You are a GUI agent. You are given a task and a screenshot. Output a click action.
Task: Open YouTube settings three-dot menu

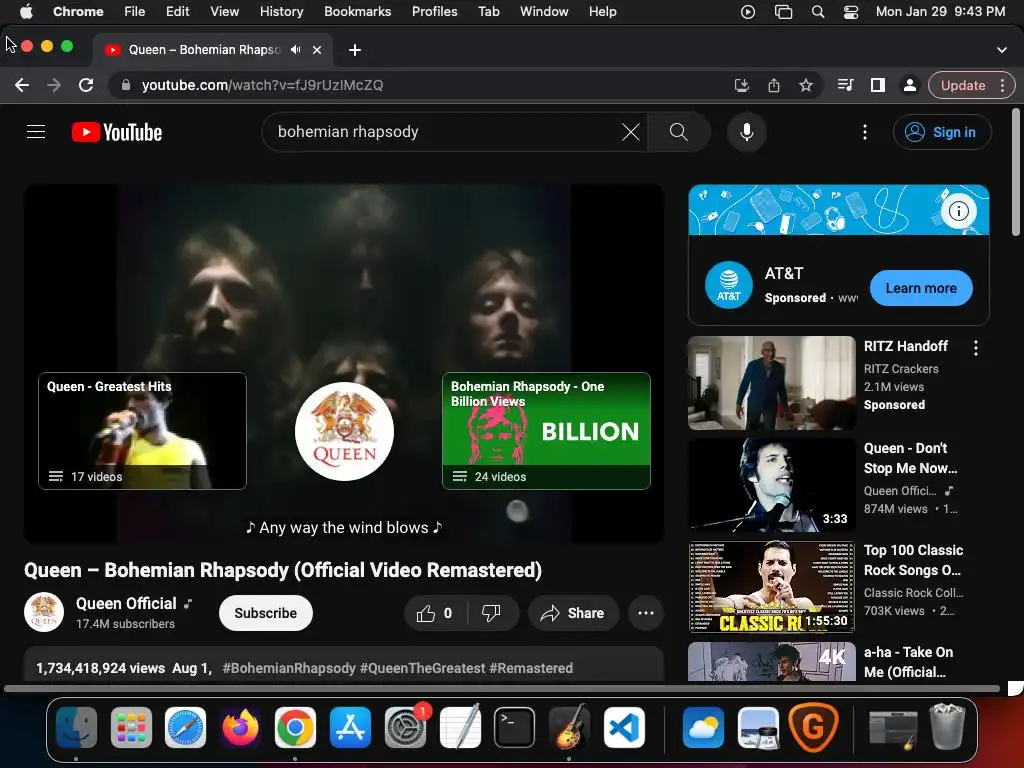click(x=865, y=132)
